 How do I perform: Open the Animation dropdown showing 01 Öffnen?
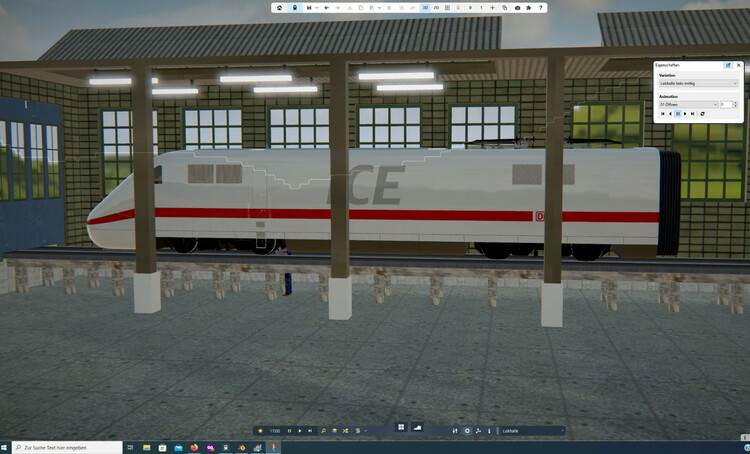688,104
